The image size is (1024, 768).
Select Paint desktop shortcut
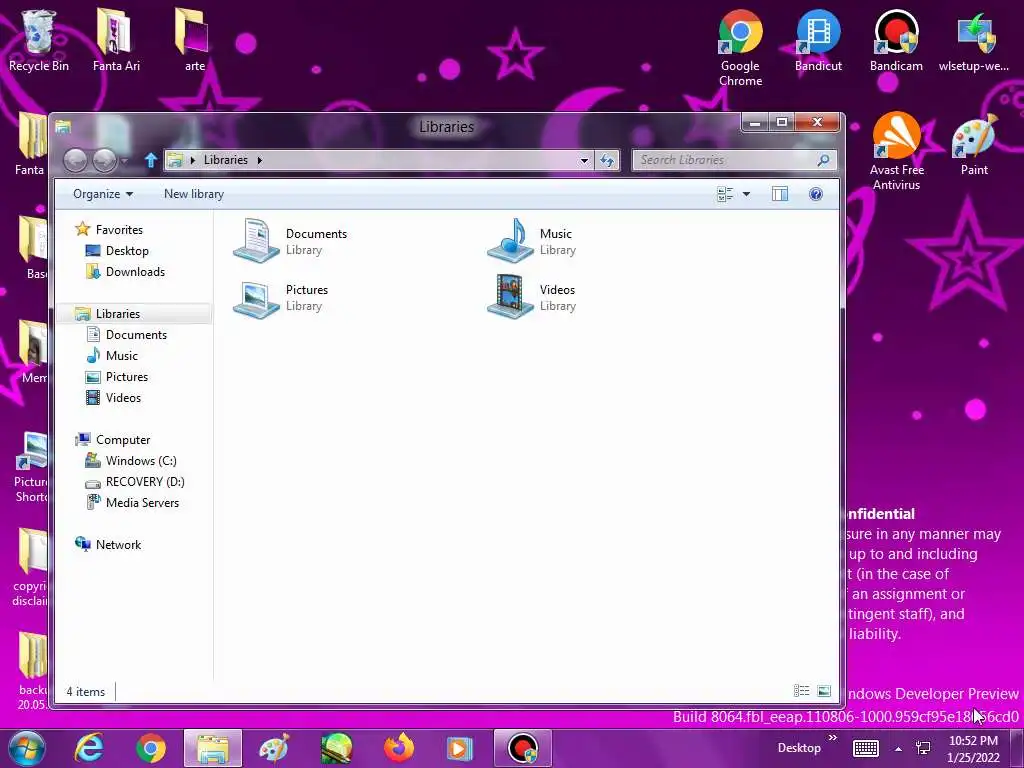tap(974, 144)
